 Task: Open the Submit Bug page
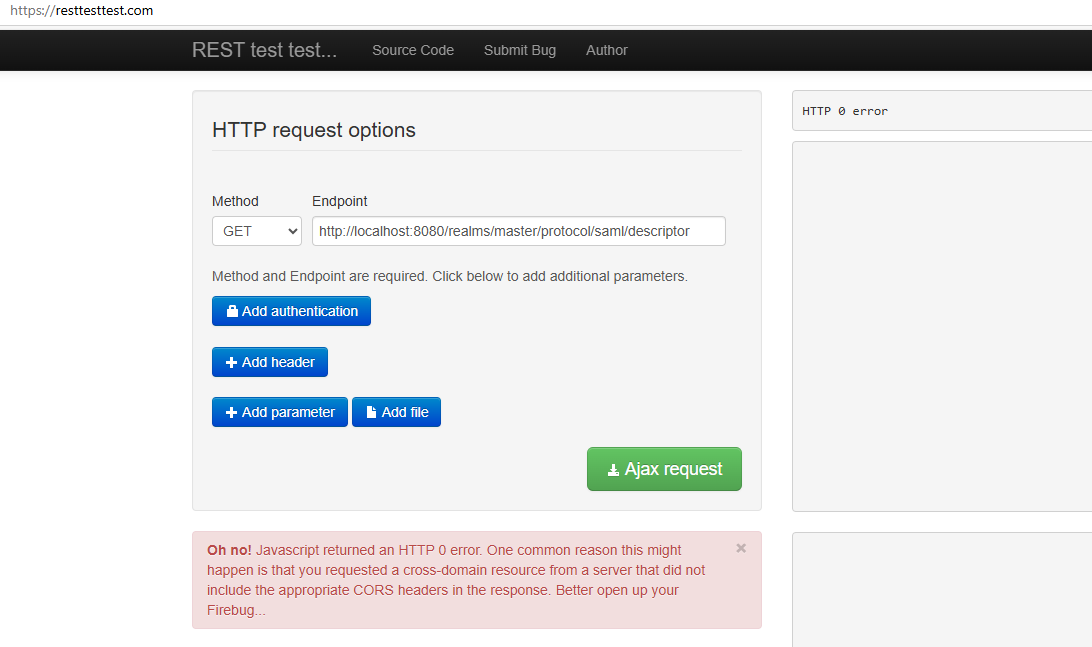pos(519,50)
